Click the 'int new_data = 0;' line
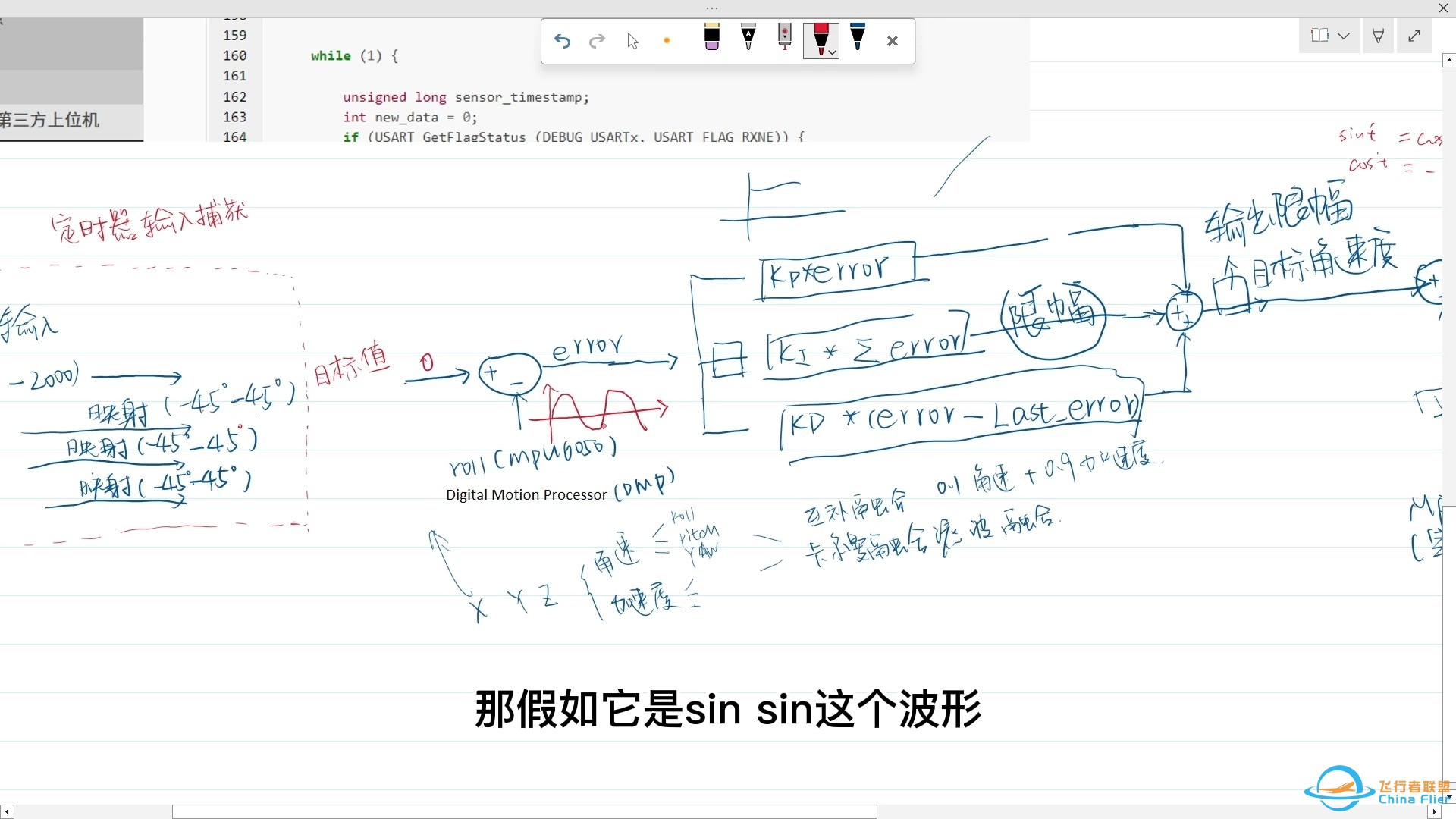Image resolution: width=1456 pixels, height=819 pixels. tap(410, 118)
